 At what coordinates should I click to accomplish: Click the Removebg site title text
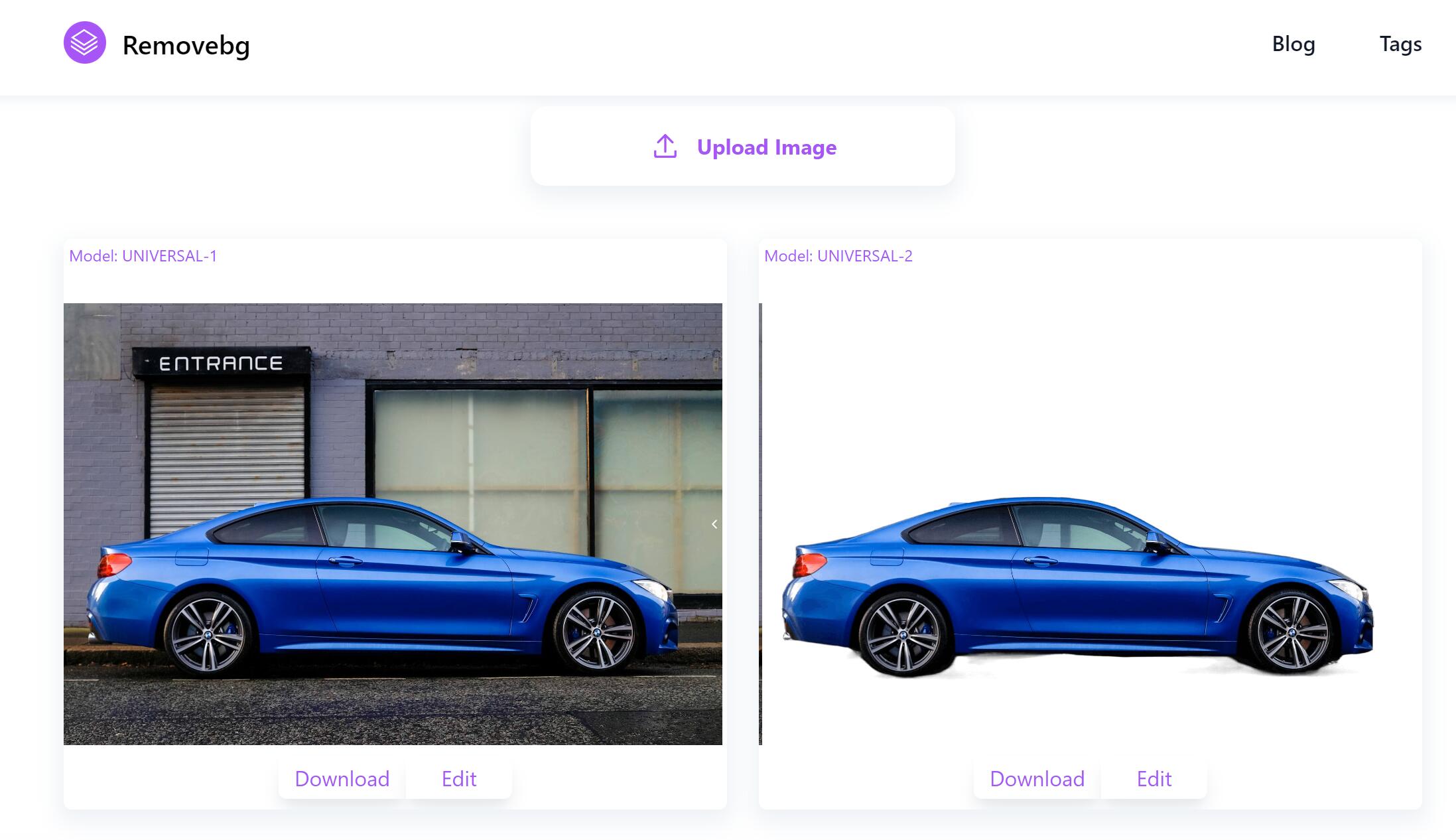pos(186,45)
